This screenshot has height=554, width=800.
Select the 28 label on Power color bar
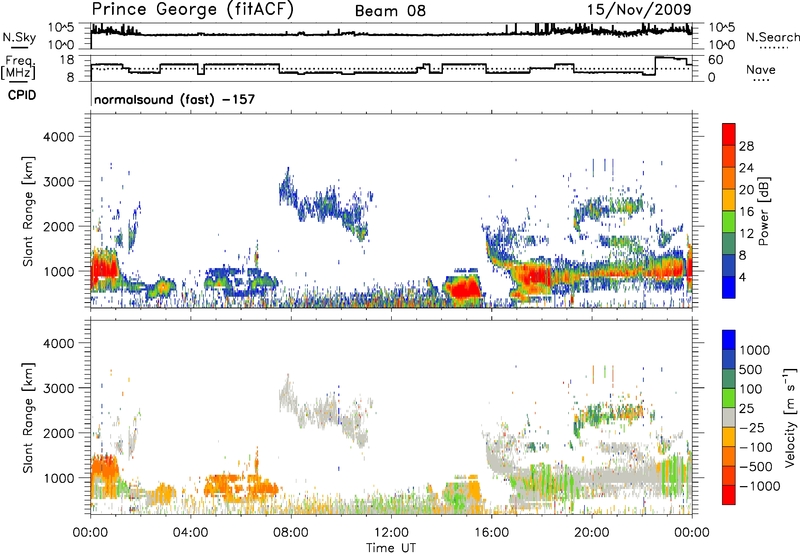pyautogui.click(x=746, y=146)
